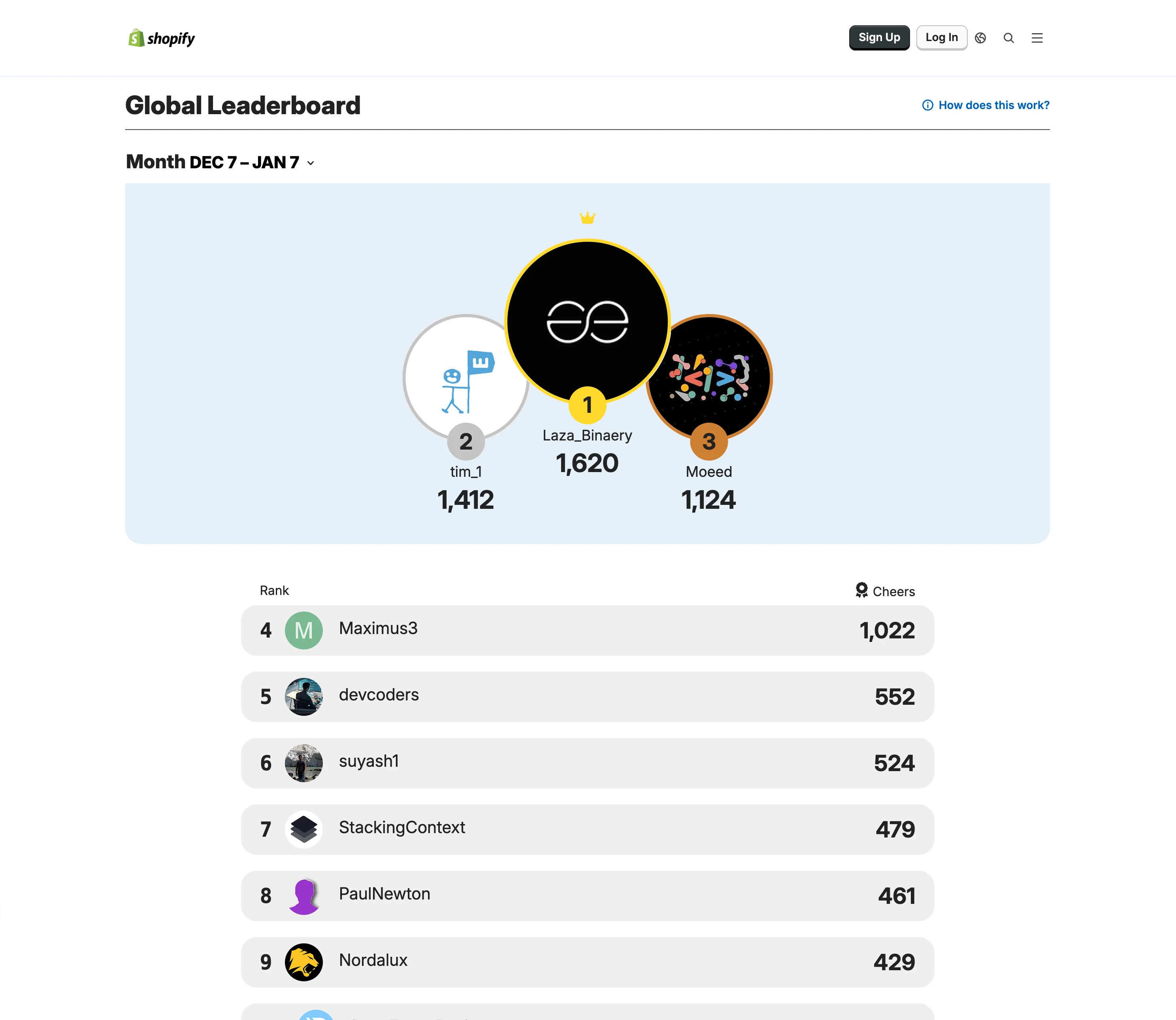
Task: Open the hamburger menu
Action: point(1037,38)
